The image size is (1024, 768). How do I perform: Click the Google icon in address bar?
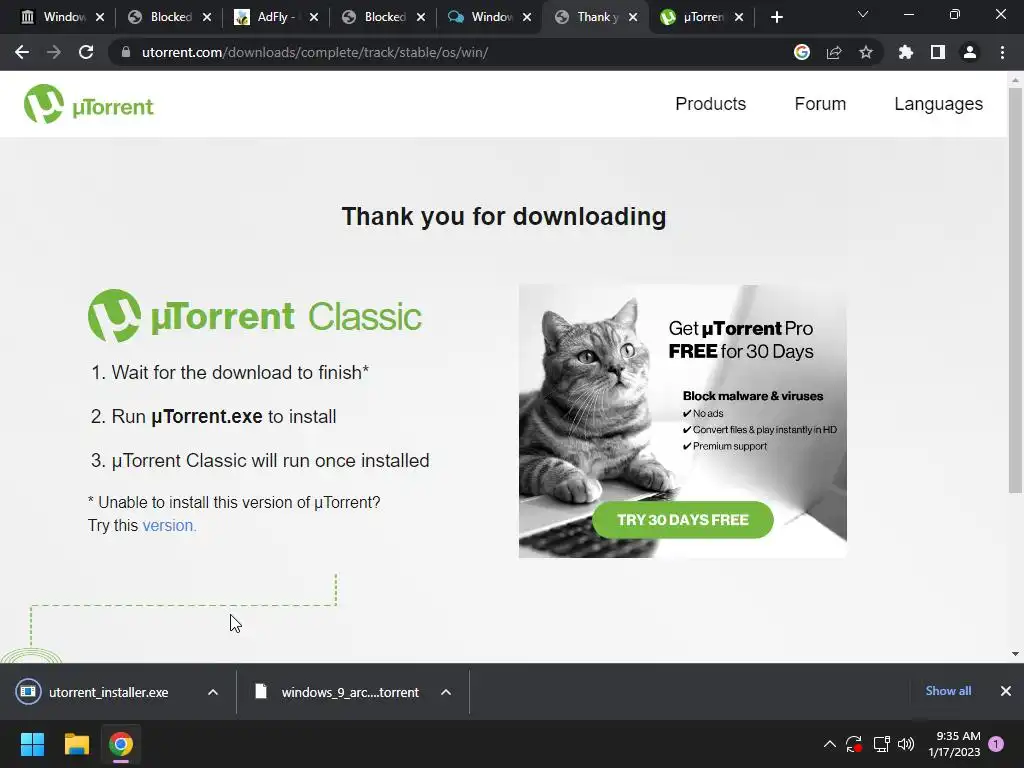(x=802, y=52)
